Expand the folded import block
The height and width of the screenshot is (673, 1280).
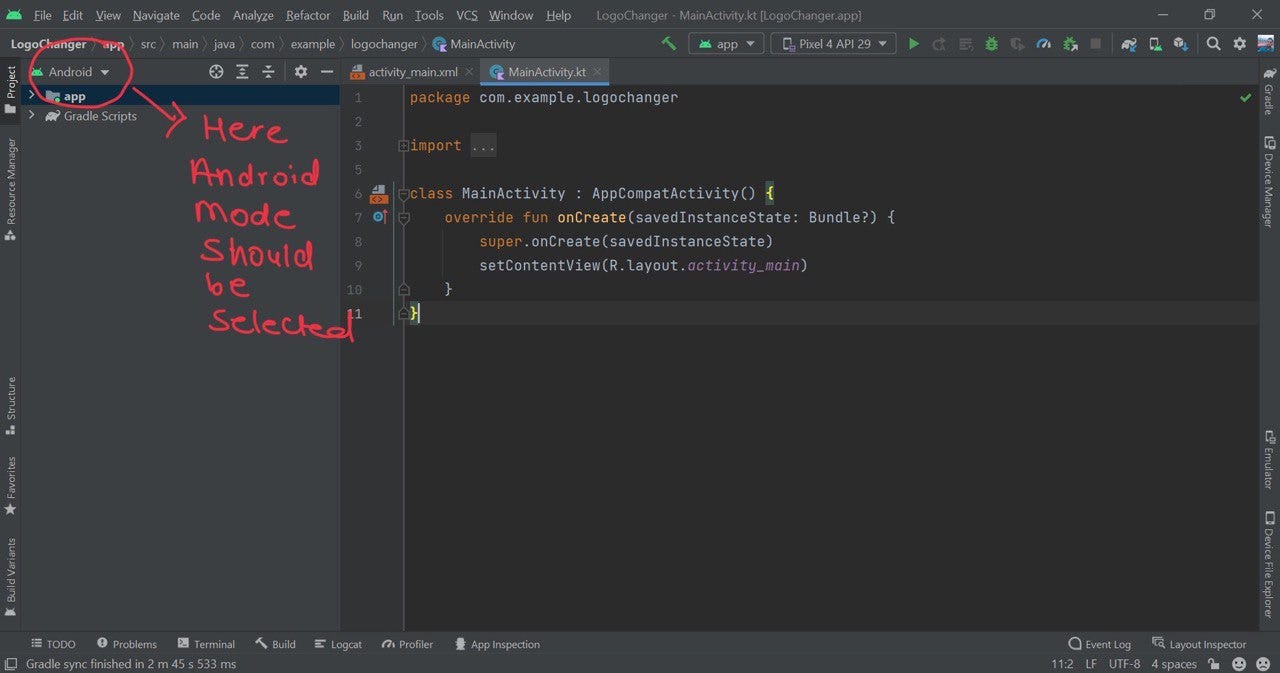point(403,146)
